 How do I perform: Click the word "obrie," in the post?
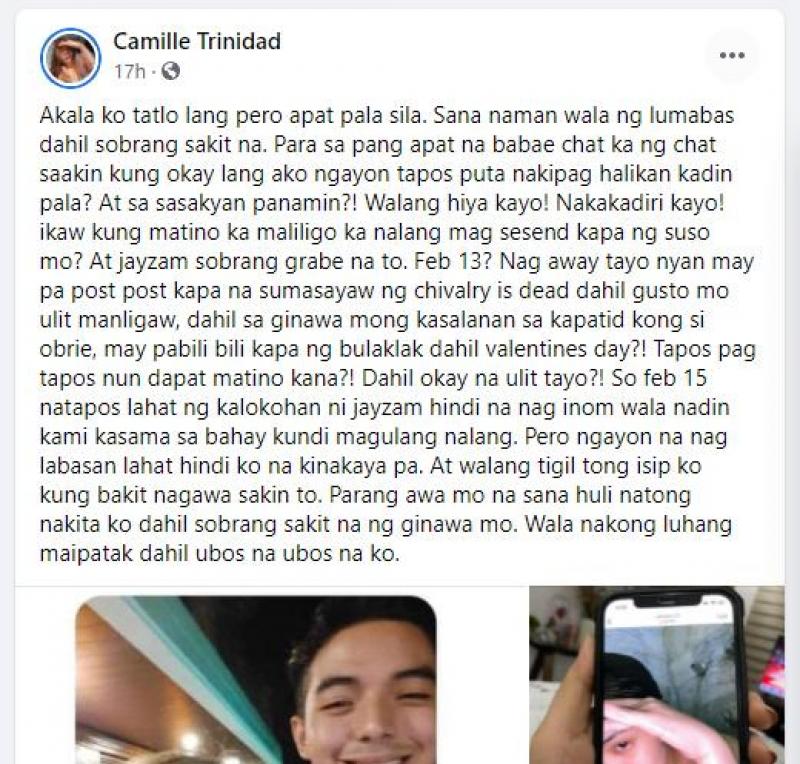click(x=67, y=350)
